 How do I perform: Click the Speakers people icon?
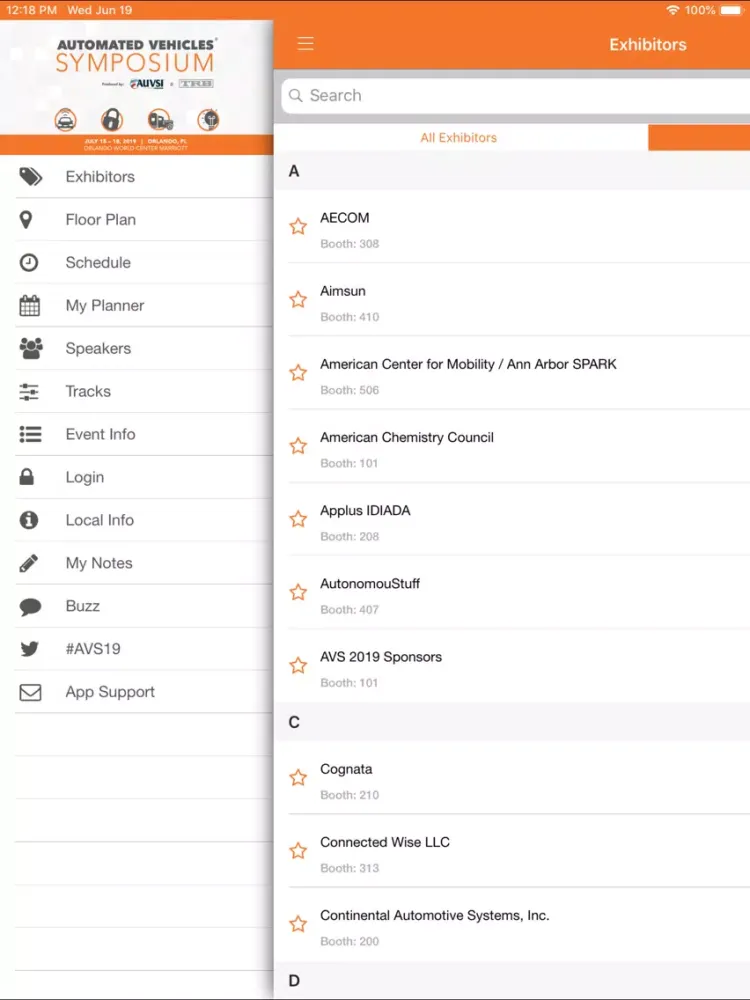click(31, 348)
